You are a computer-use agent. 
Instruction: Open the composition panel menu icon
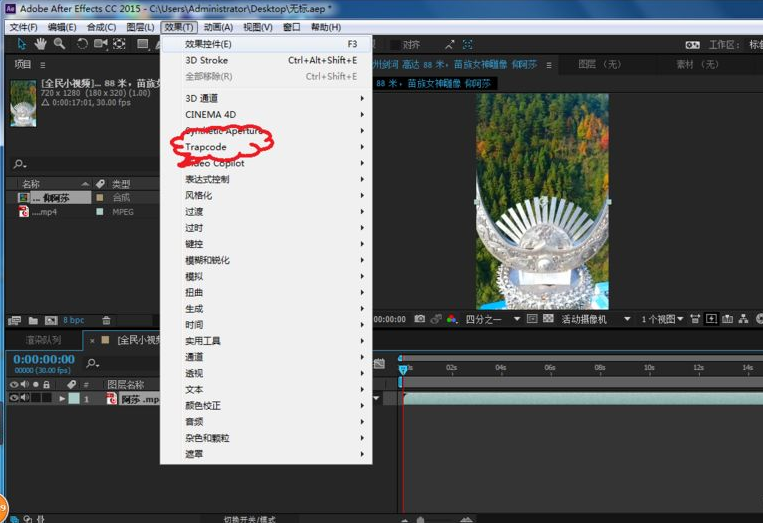549,65
